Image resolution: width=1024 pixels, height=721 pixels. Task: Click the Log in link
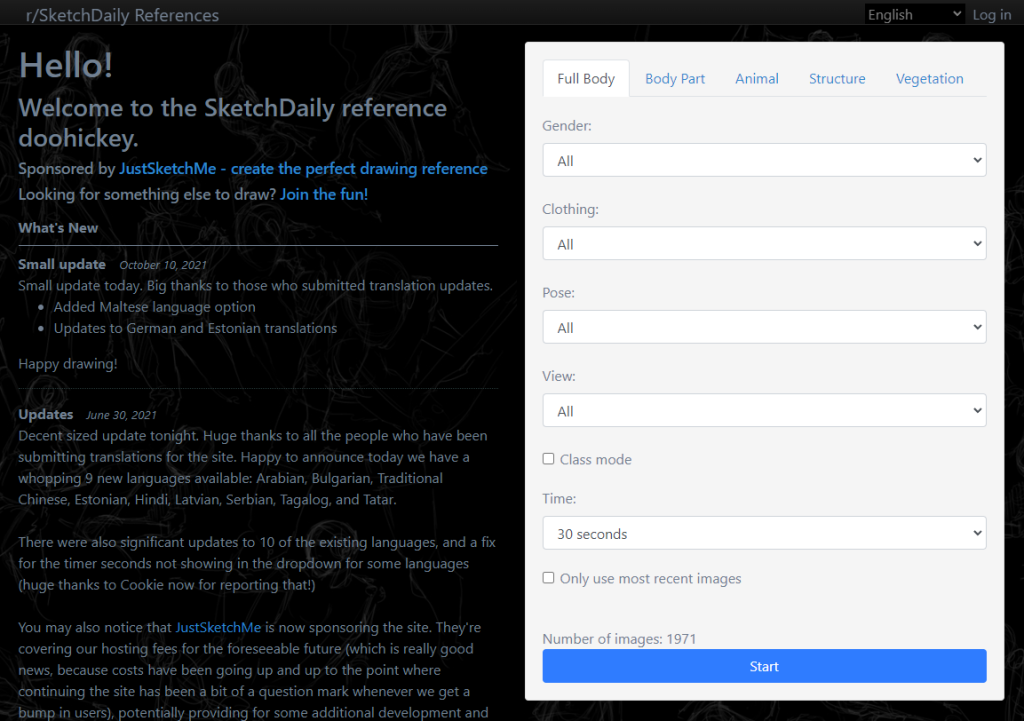click(x=991, y=15)
